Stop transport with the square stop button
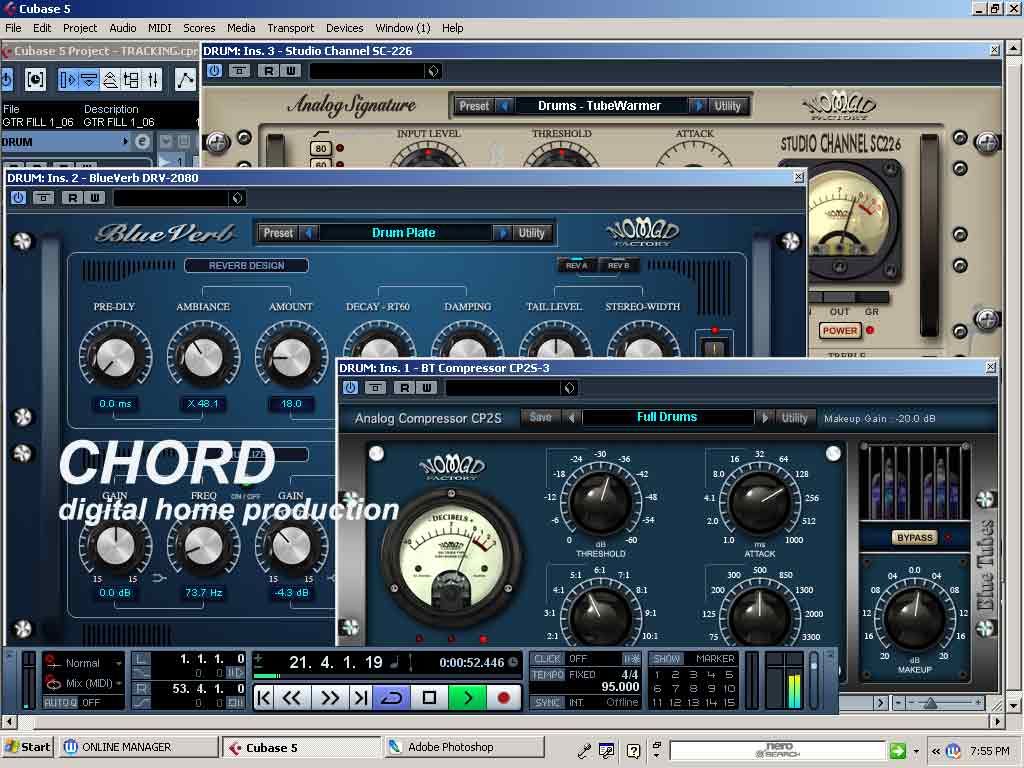The image size is (1024, 768). (430, 697)
